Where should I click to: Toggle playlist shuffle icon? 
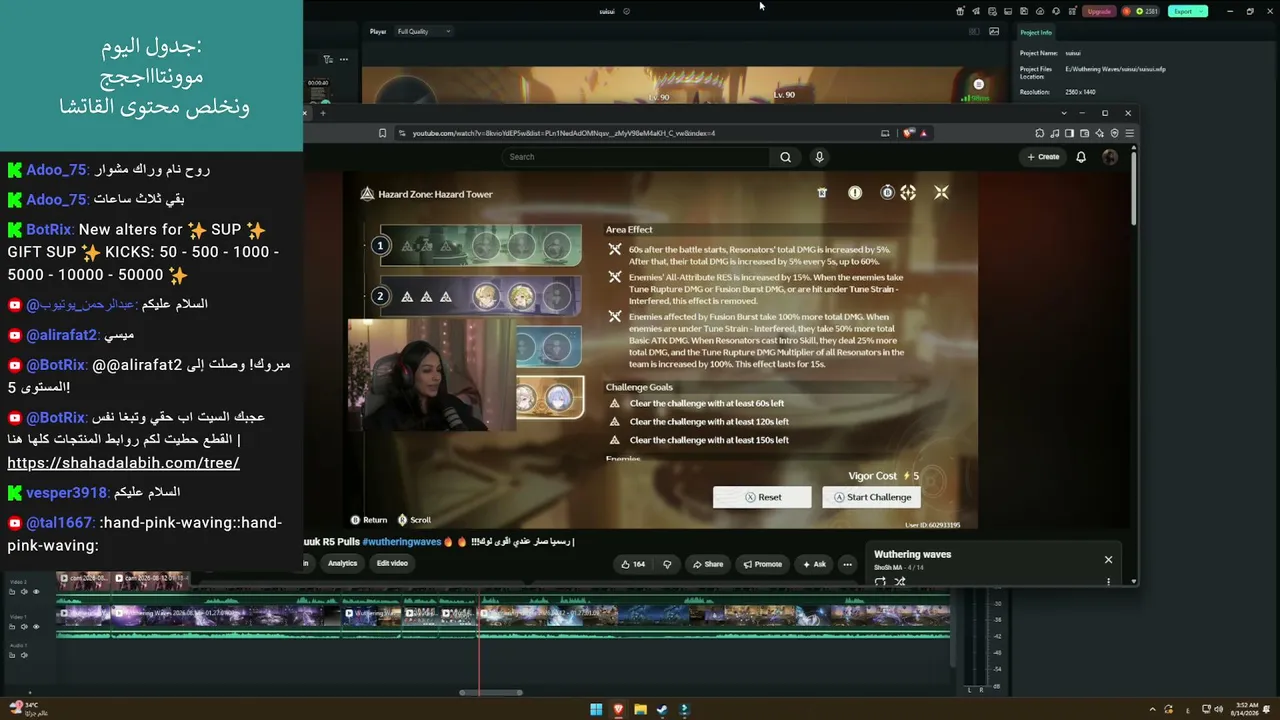[x=899, y=581]
